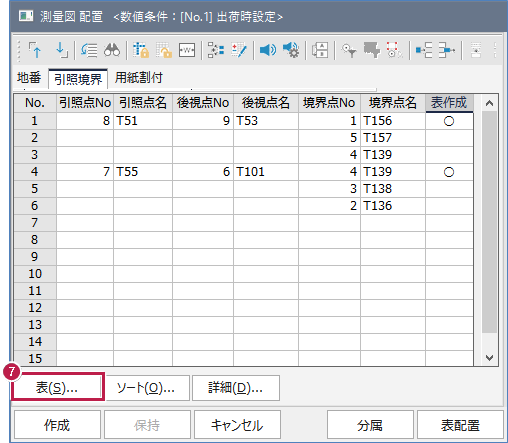508x443 pixels.
Task: Click the move row up arrow icon
Action: [35, 50]
